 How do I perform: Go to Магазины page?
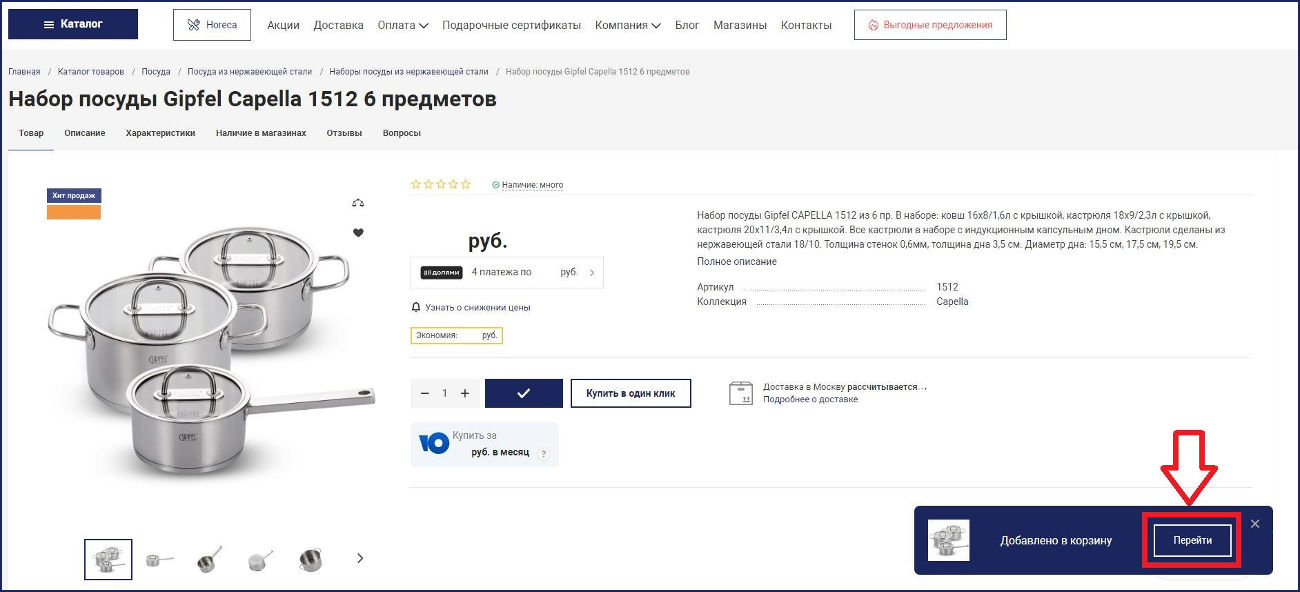[740, 25]
